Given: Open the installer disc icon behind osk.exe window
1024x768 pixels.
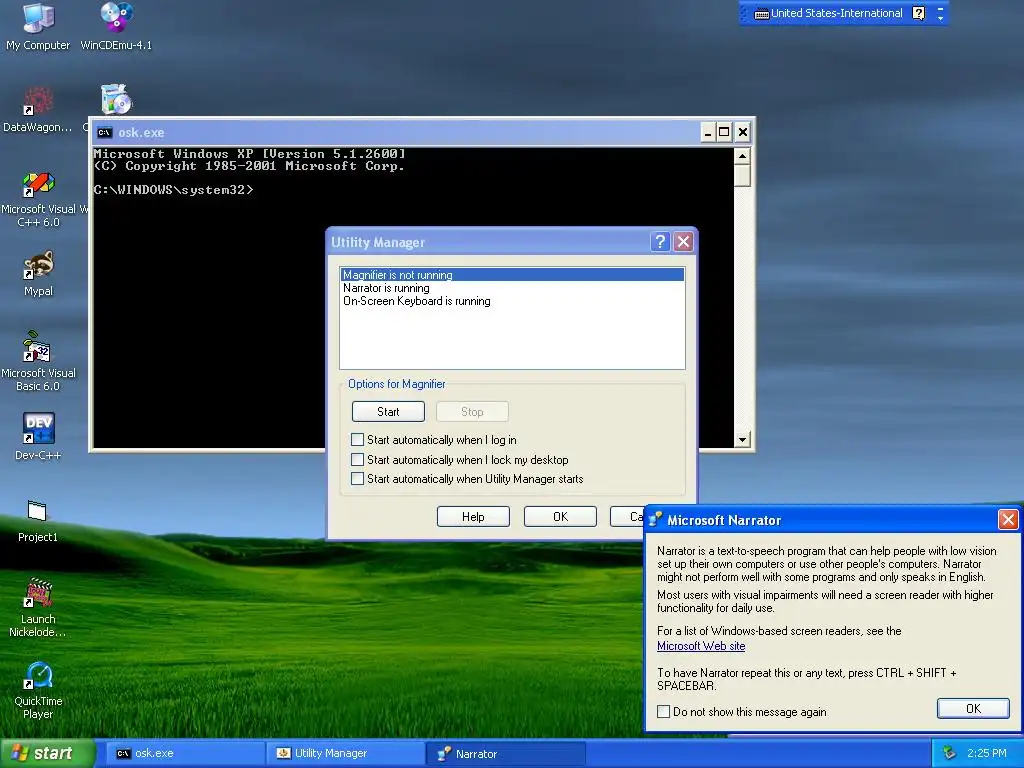Looking at the screenshot, I should point(116,99).
